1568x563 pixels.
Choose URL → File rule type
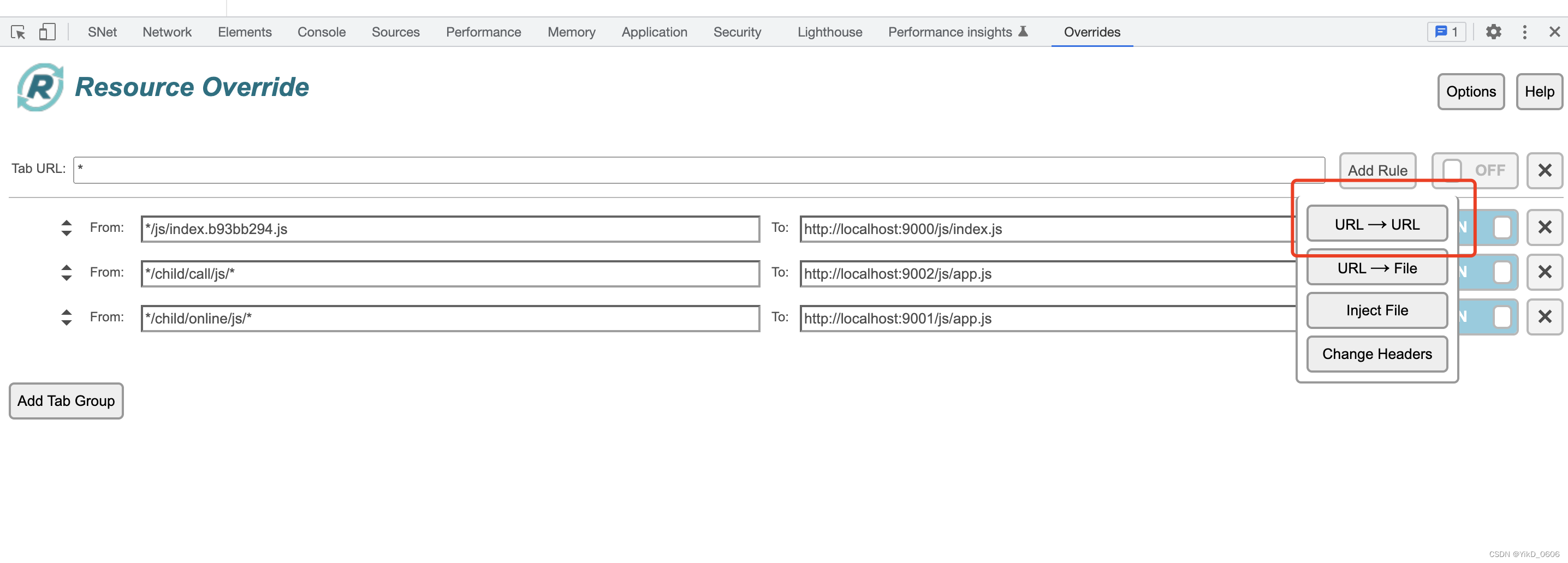click(x=1377, y=268)
